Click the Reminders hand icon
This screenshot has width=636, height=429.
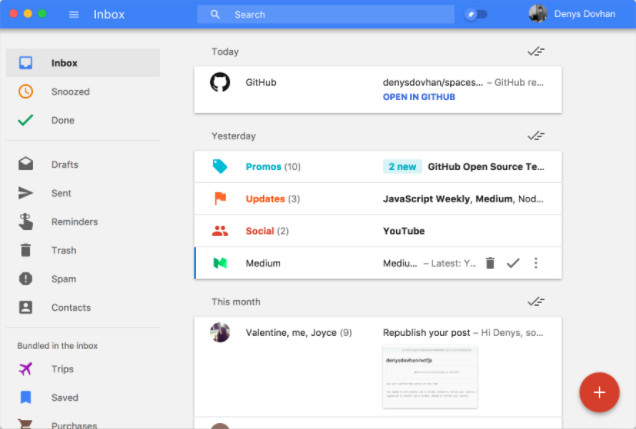pos(26,221)
